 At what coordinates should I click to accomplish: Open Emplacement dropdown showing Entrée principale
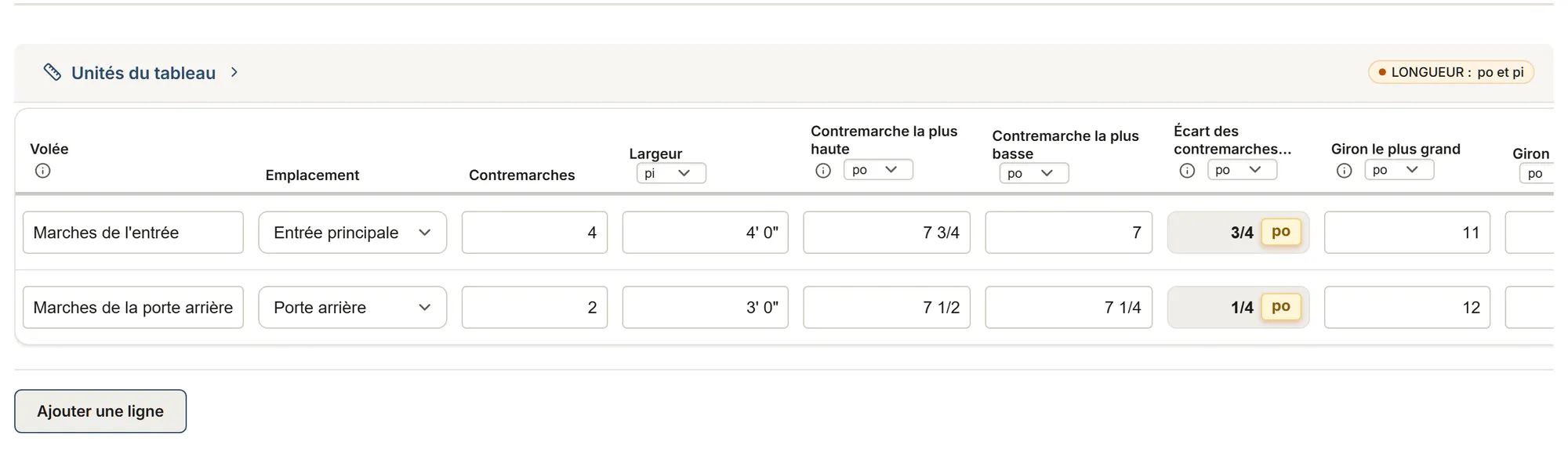tap(353, 233)
